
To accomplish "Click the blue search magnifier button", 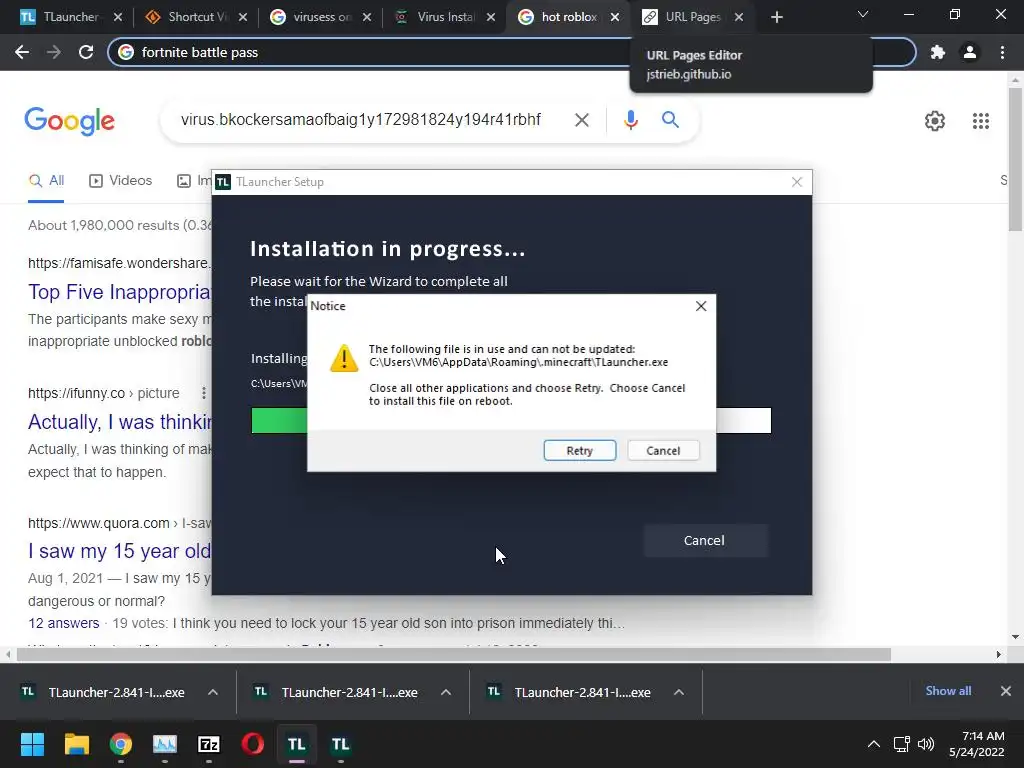I will (x=670, y=120).
